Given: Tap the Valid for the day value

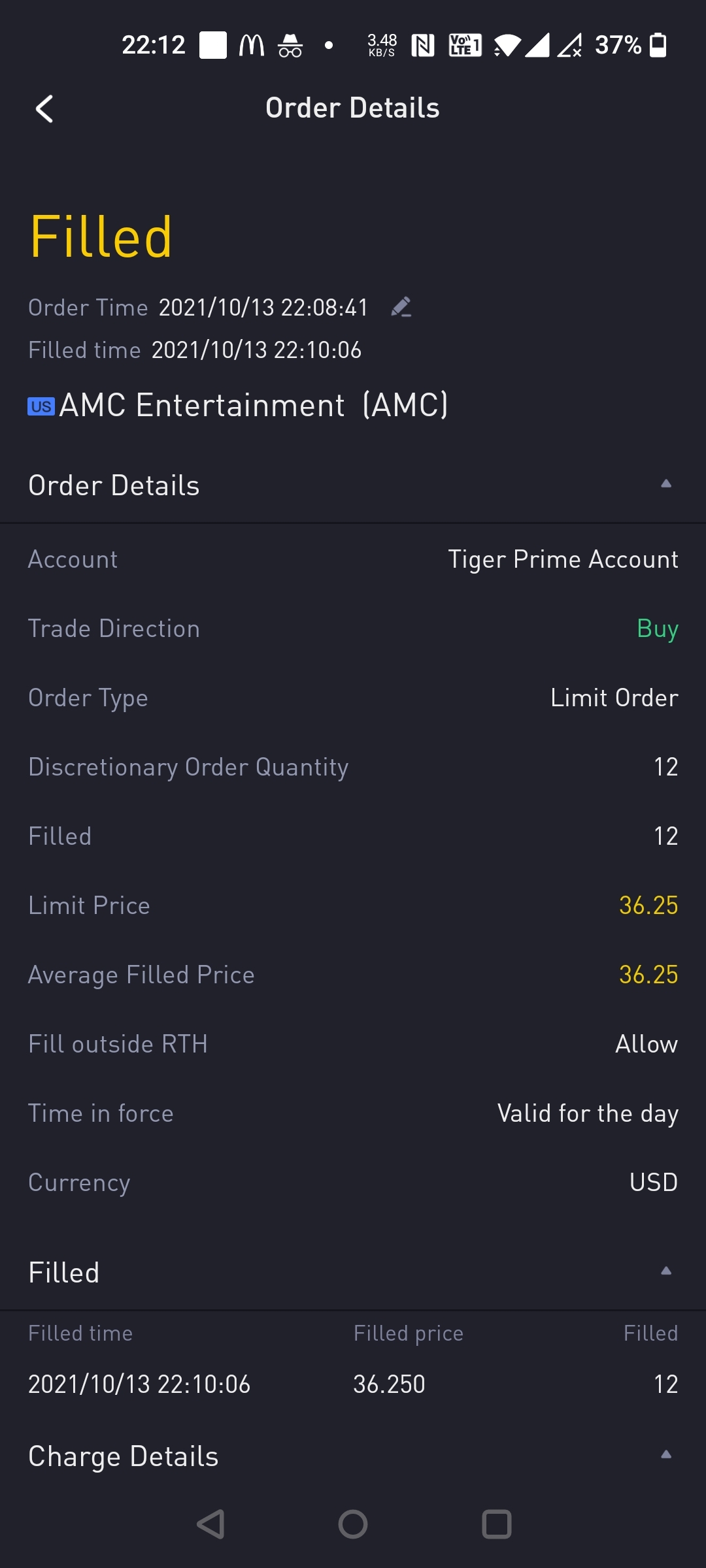Looking at the screenshot, I should [588, 1113].
